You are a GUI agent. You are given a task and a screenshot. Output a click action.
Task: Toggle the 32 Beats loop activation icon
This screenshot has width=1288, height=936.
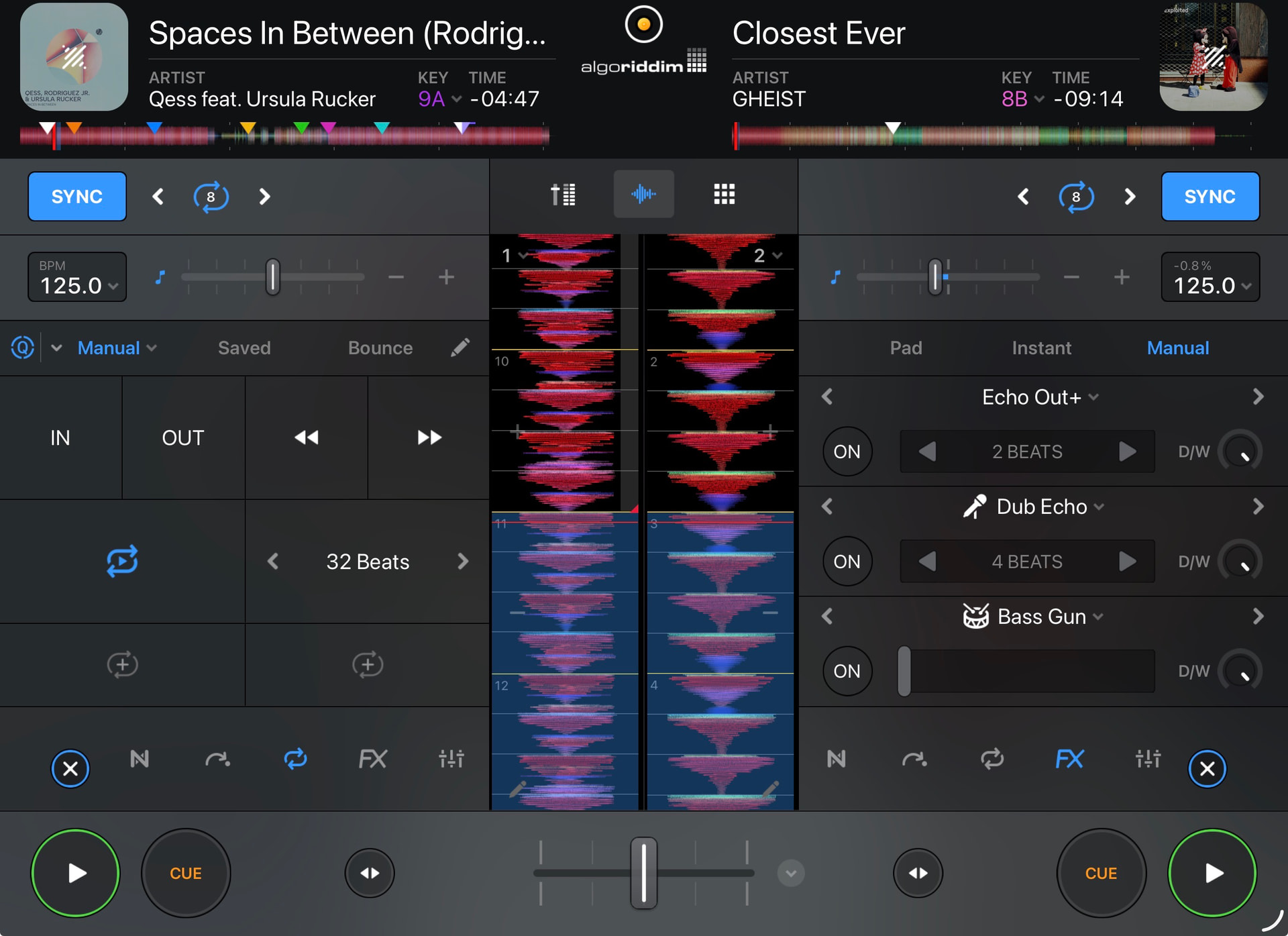[122, 561]
